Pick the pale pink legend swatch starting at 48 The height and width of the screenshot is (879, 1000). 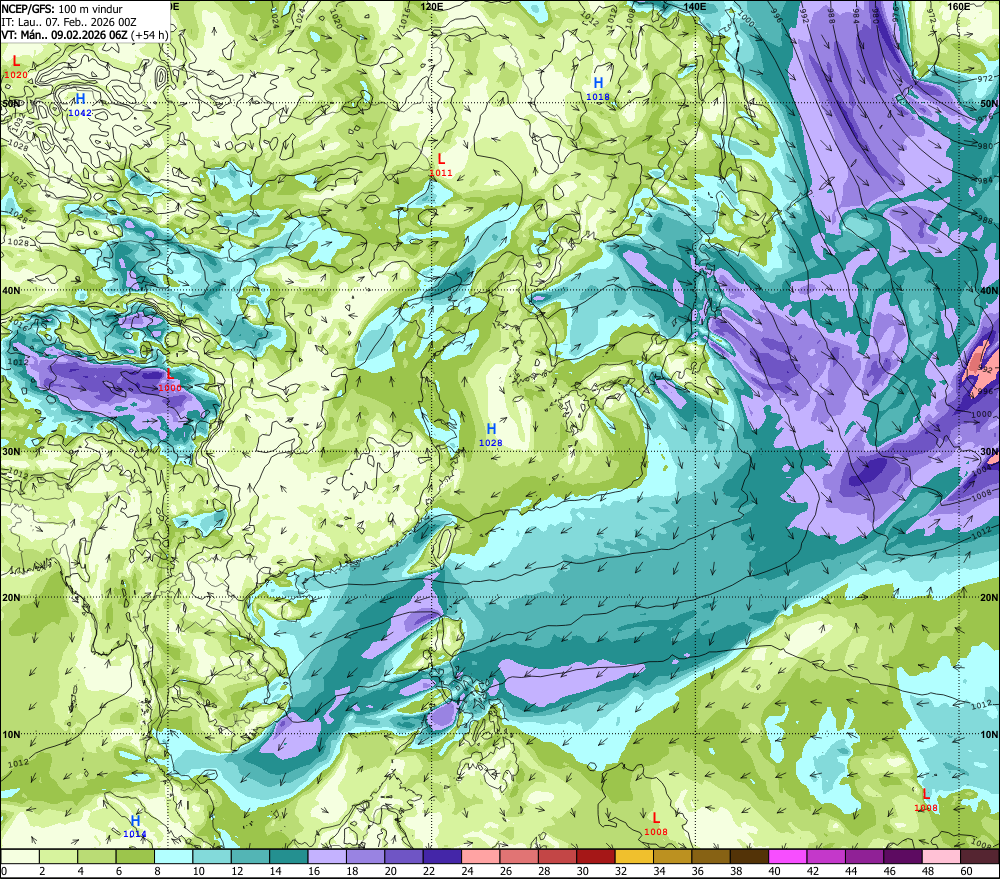click(941, 856)
